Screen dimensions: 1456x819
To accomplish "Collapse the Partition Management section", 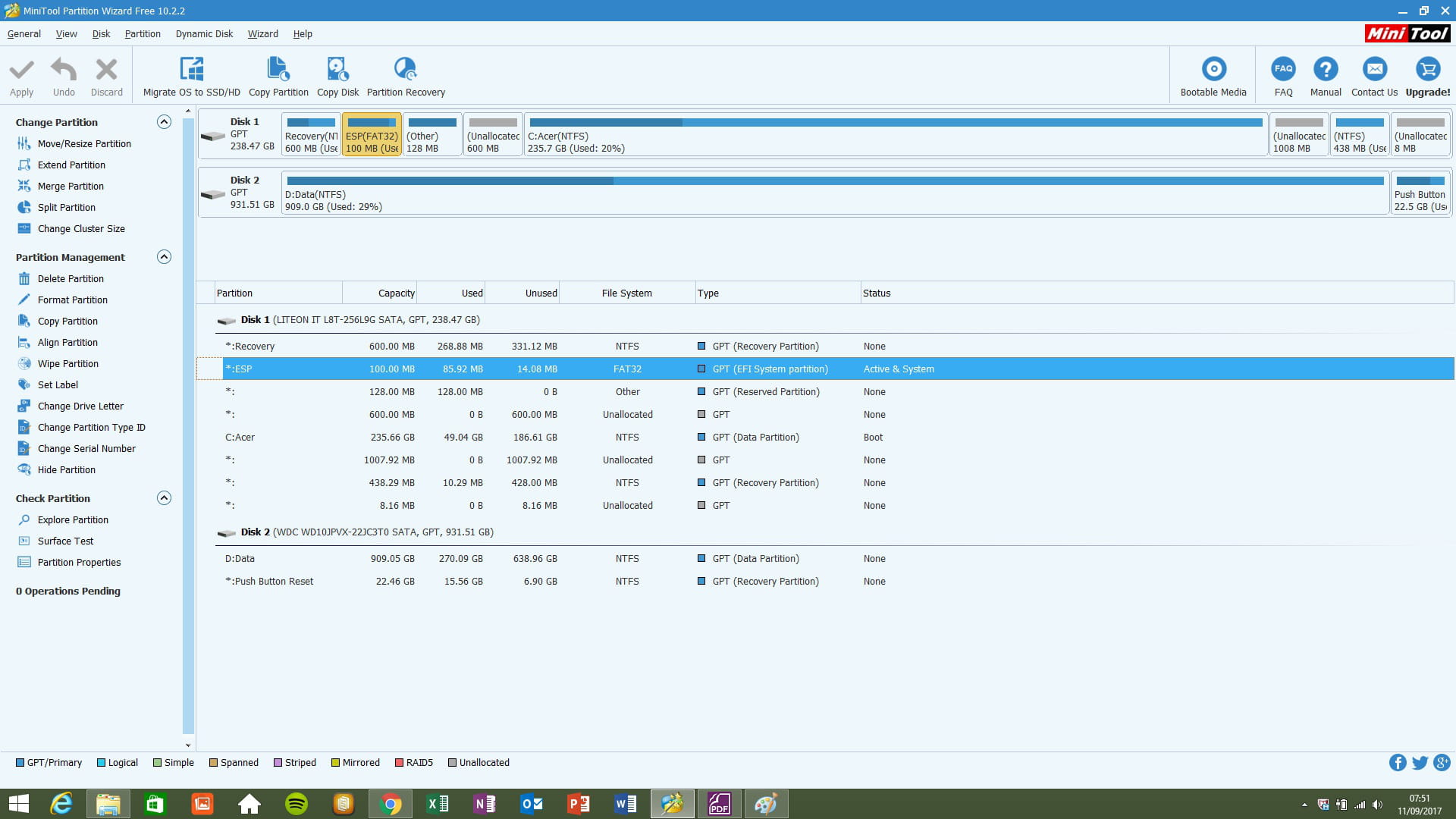I will (x=164, y=257).
